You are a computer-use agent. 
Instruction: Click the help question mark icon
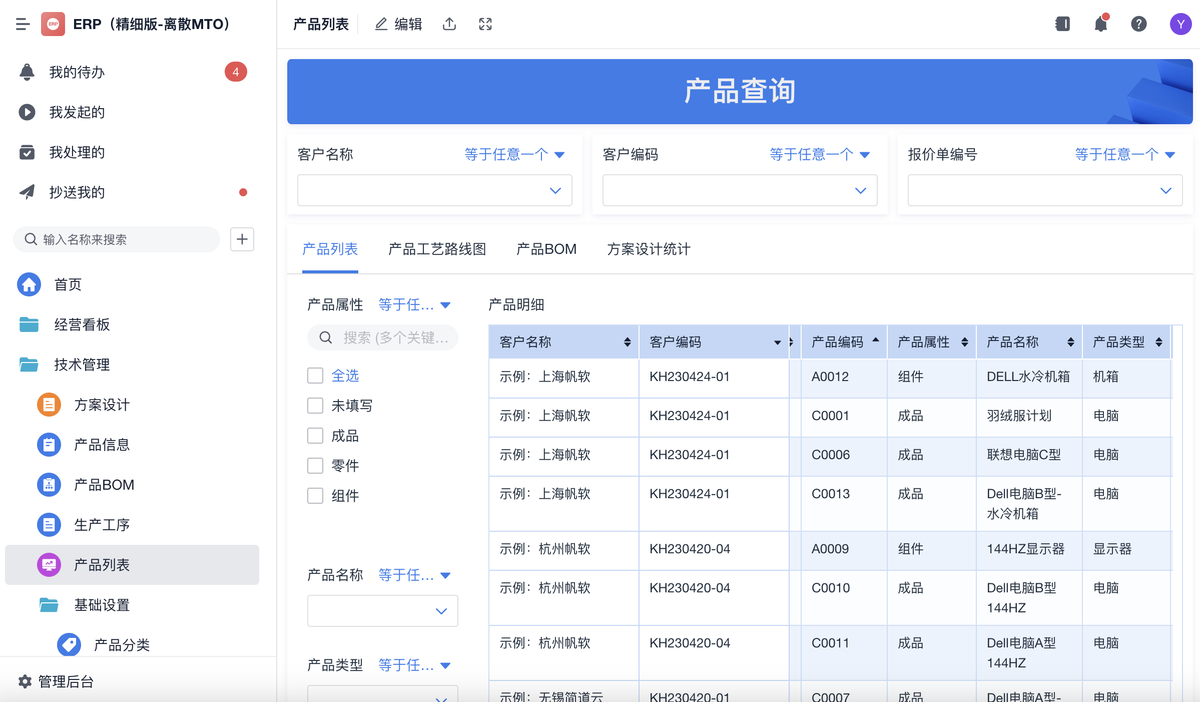pos(1138,24)
